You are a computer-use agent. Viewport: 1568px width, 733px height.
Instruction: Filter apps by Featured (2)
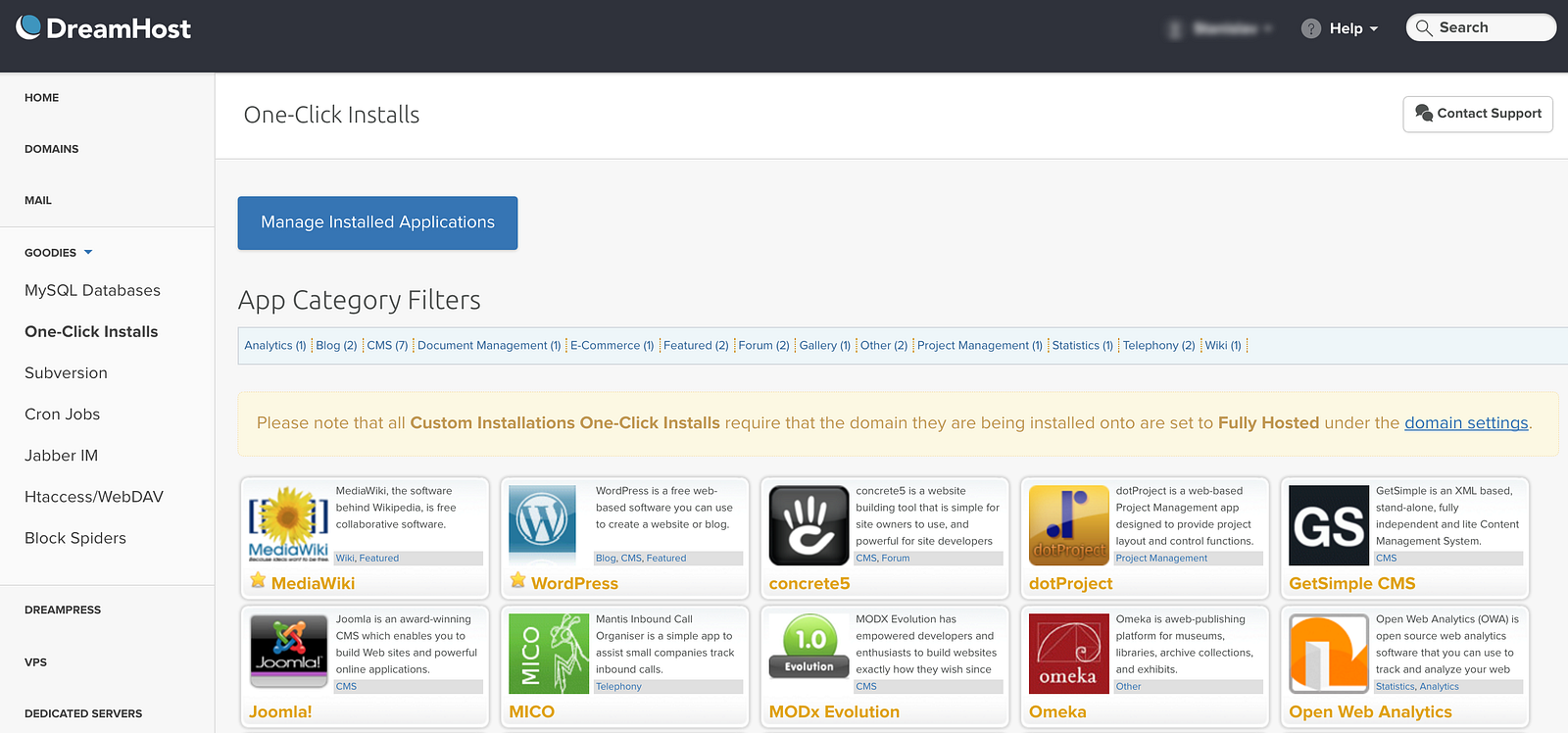click(696, 345)
